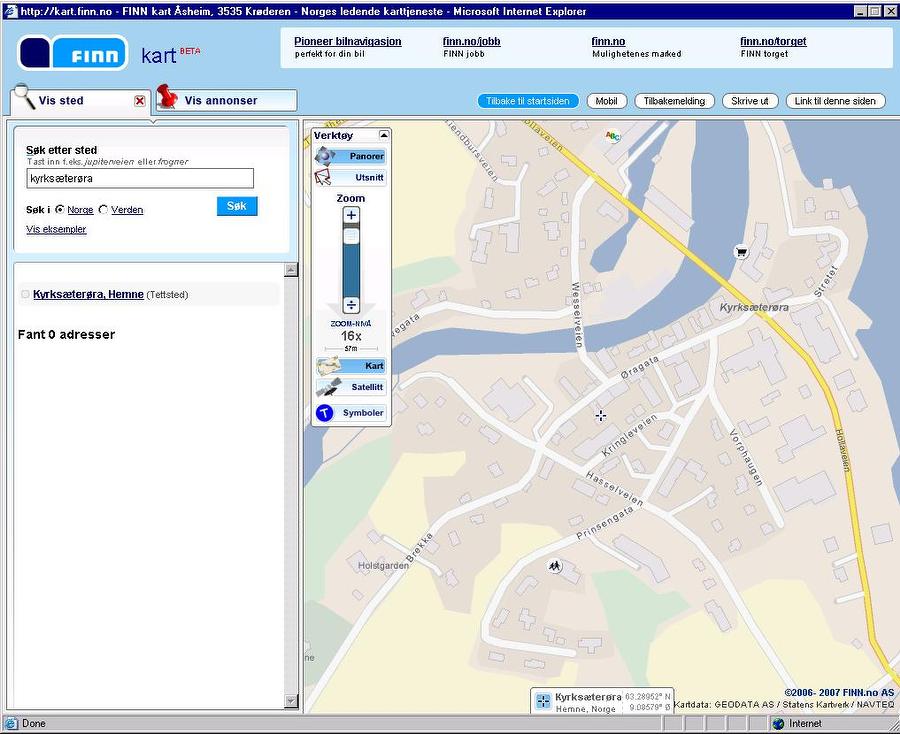Select the Verden radio button
Image resolution: width=900 pixels, height=734 pixels.
click(104, 210)
